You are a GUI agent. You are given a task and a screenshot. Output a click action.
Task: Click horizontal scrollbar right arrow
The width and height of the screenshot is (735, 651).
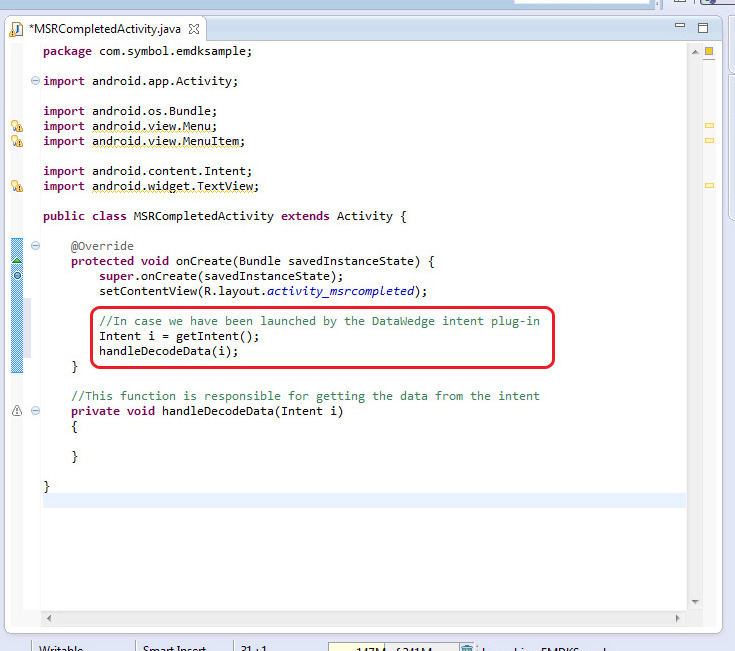pos(679,619)
